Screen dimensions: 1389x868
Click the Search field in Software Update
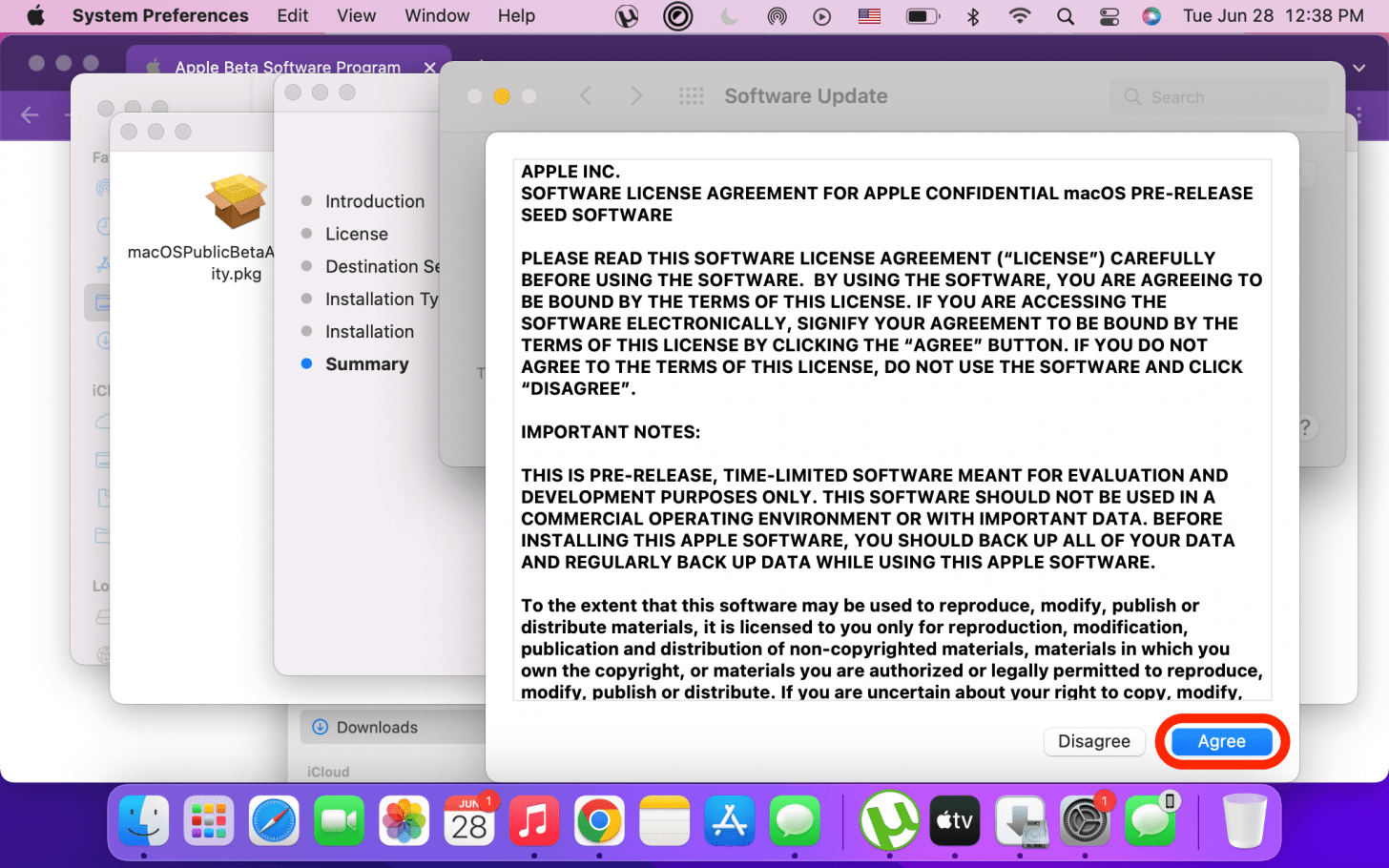click(x=1218, y=96)
